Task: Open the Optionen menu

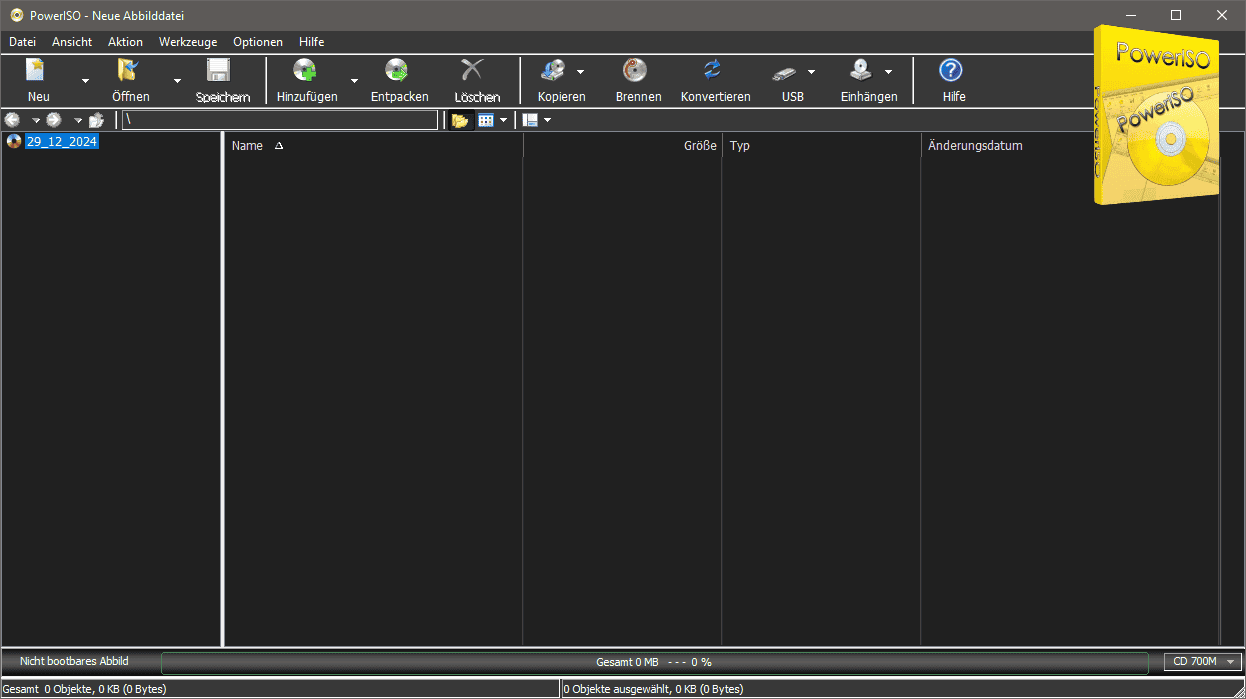Action: coord(258,42)
